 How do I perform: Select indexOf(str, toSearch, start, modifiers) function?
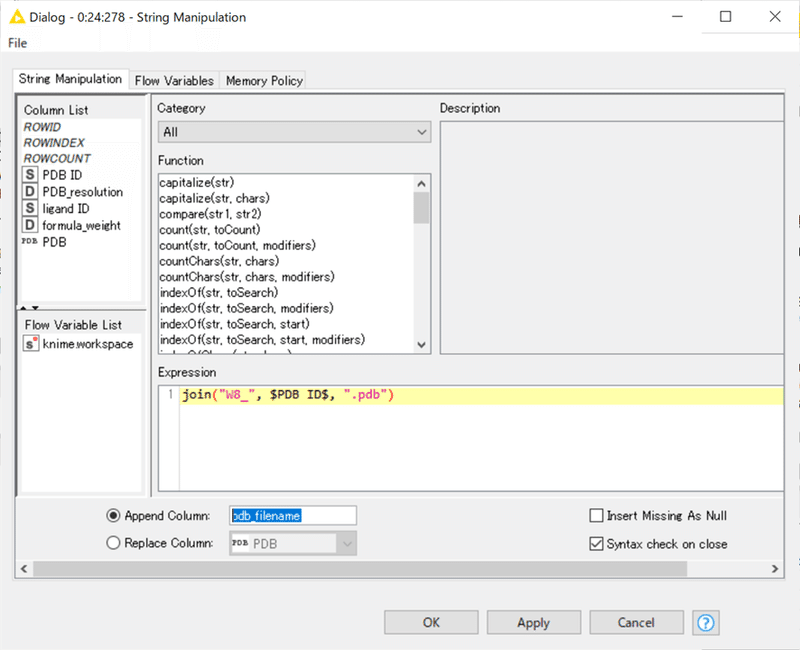262,340
